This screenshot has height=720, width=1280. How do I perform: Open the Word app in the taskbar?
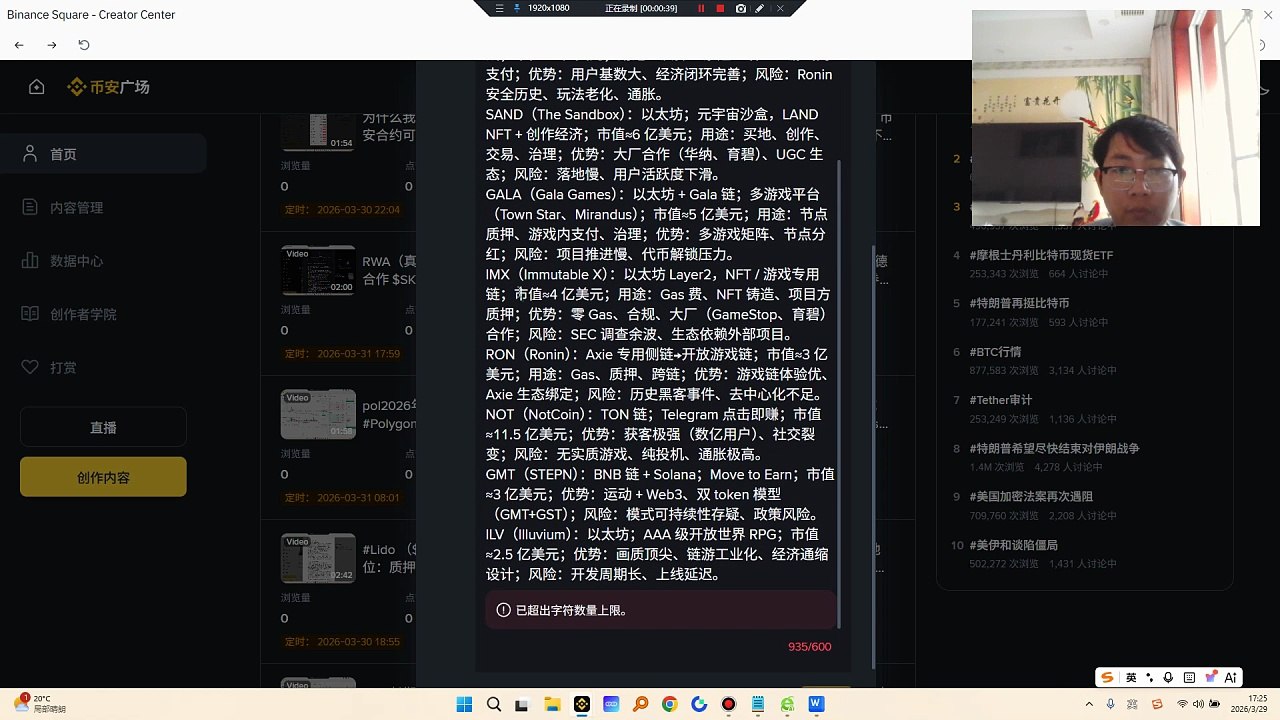[816, 705]
